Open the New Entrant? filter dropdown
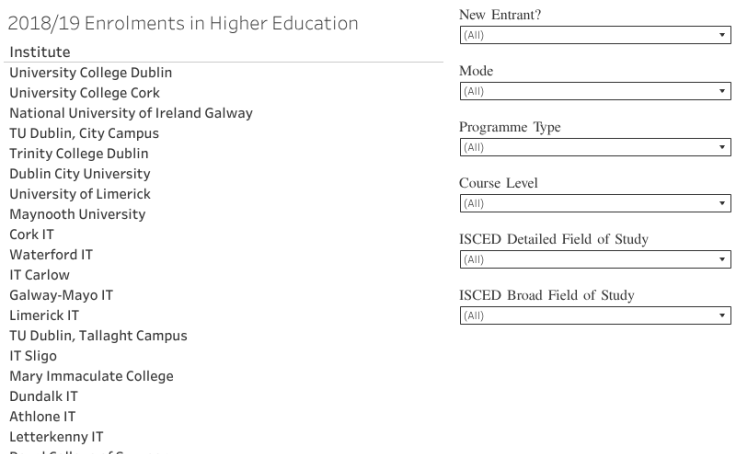This screenshot has height=454, width=736. click(x=594, y=34)
